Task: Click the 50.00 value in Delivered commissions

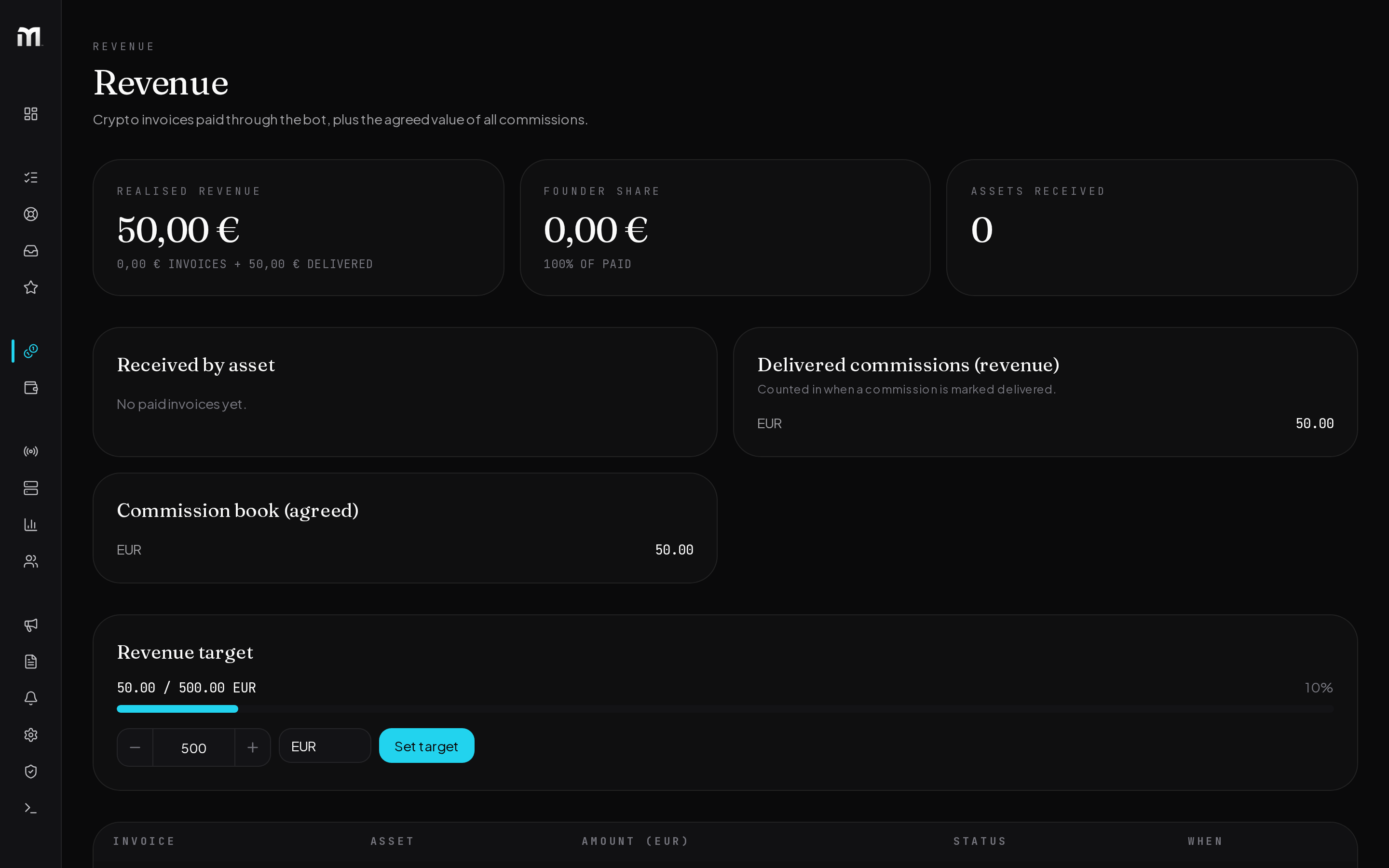Action: click(x=1314, y=424)
